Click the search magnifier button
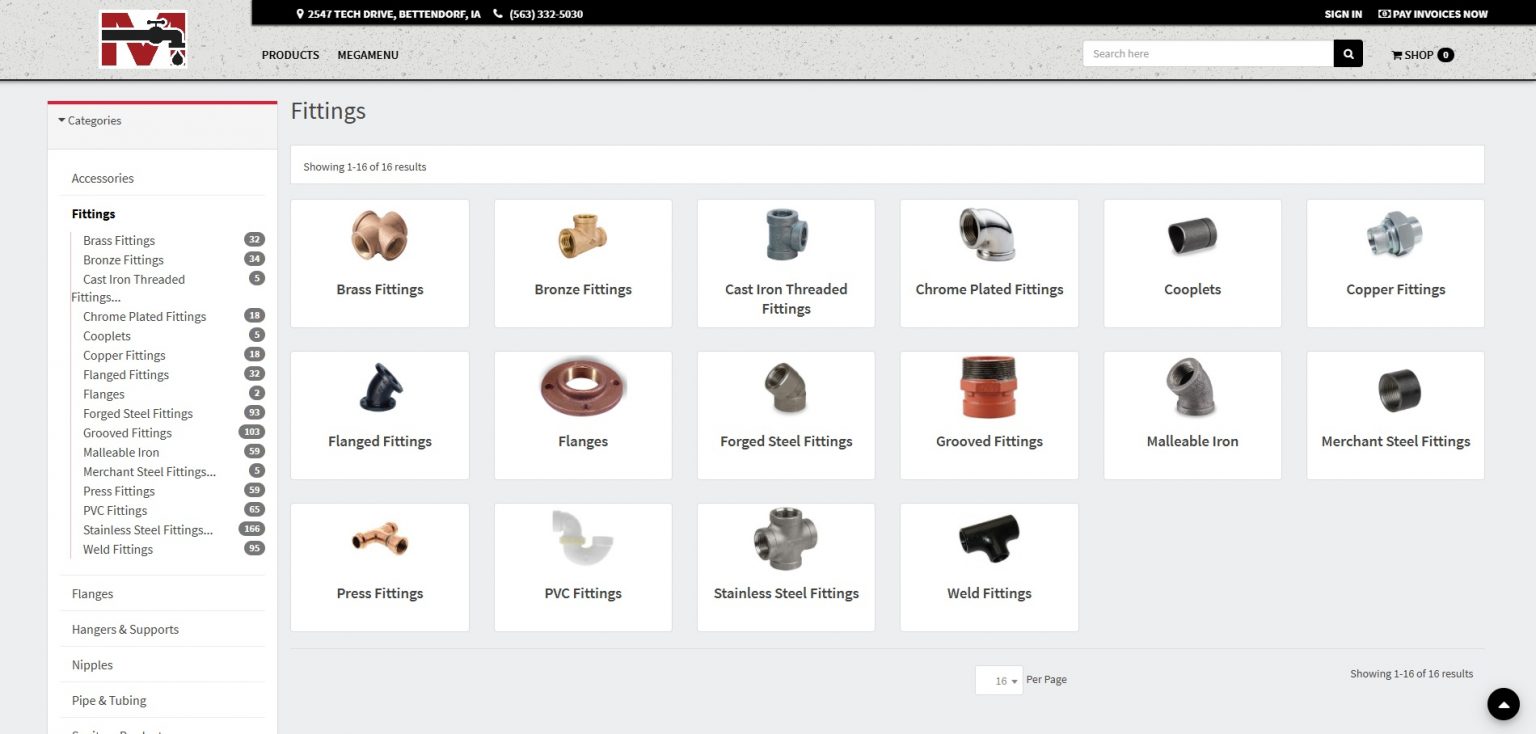1536x734 pixels. click(1348, 54)
